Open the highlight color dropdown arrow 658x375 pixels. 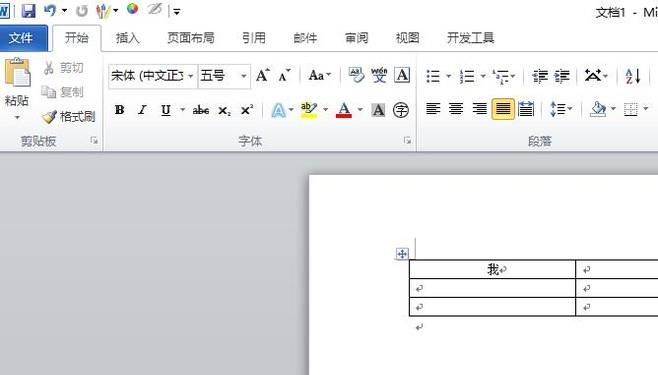(x=325, y=110)
